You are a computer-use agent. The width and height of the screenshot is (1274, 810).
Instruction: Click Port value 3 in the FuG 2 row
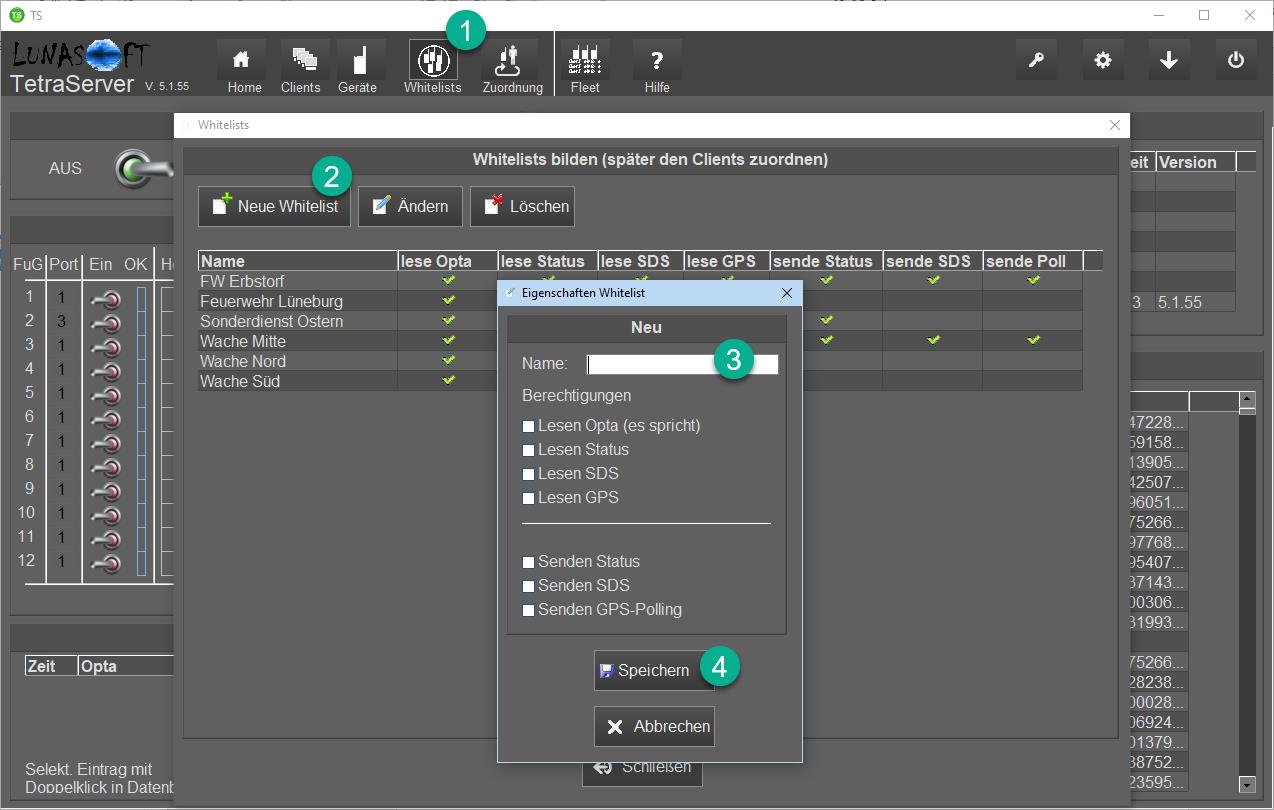pos(62,321)
